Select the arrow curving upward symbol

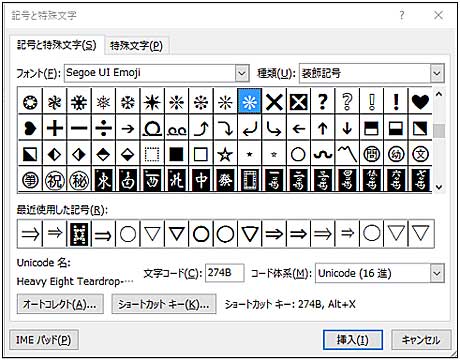pos(201,128)
